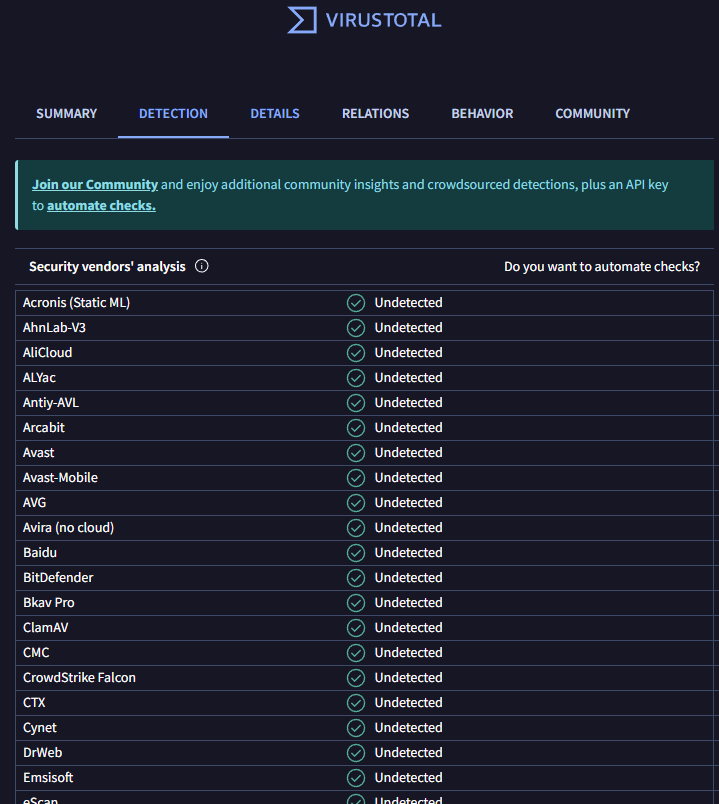This screenshot has width=719, height=804.
Task: Select the Baidu vendor name
Action: pos(40,553)
